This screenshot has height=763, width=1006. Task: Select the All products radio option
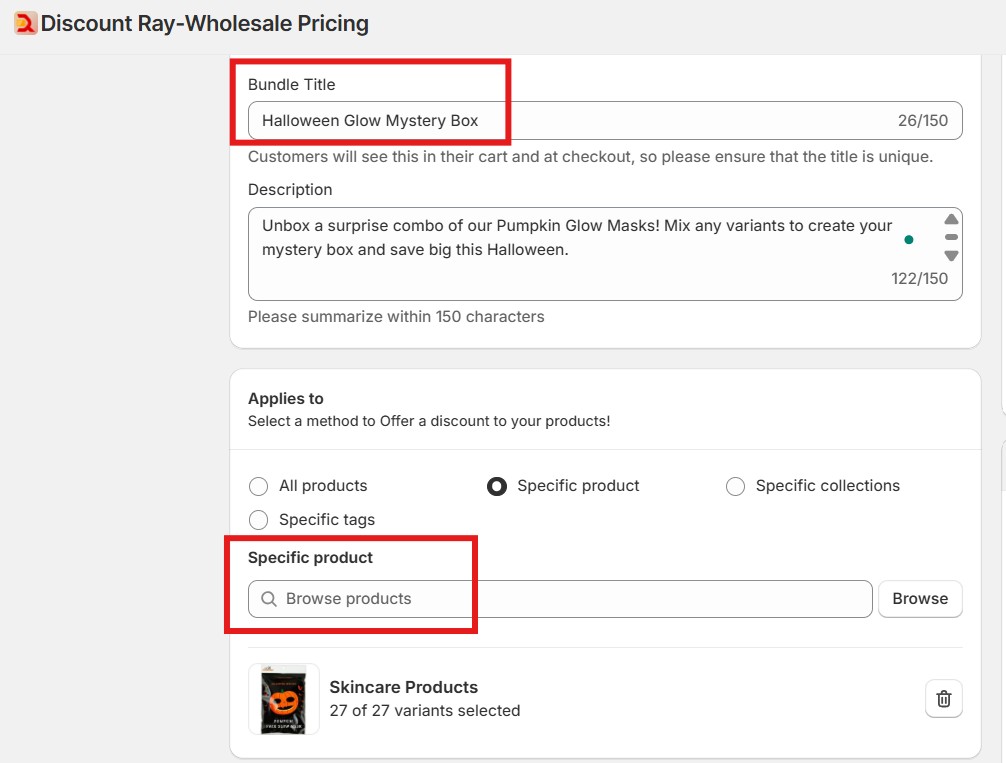(x=259, y=487)
